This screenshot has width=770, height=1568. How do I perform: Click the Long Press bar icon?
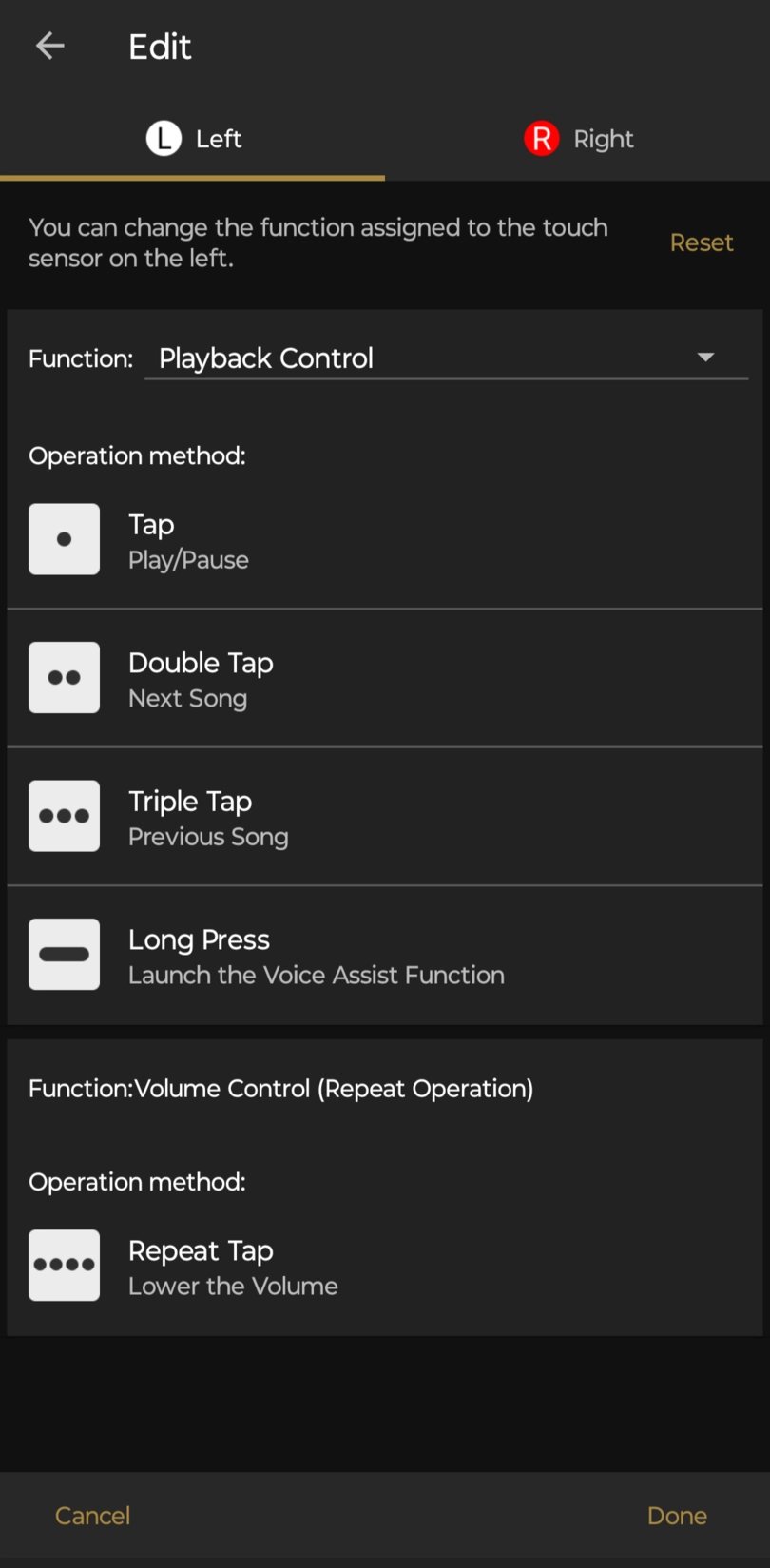click(64, 955)
